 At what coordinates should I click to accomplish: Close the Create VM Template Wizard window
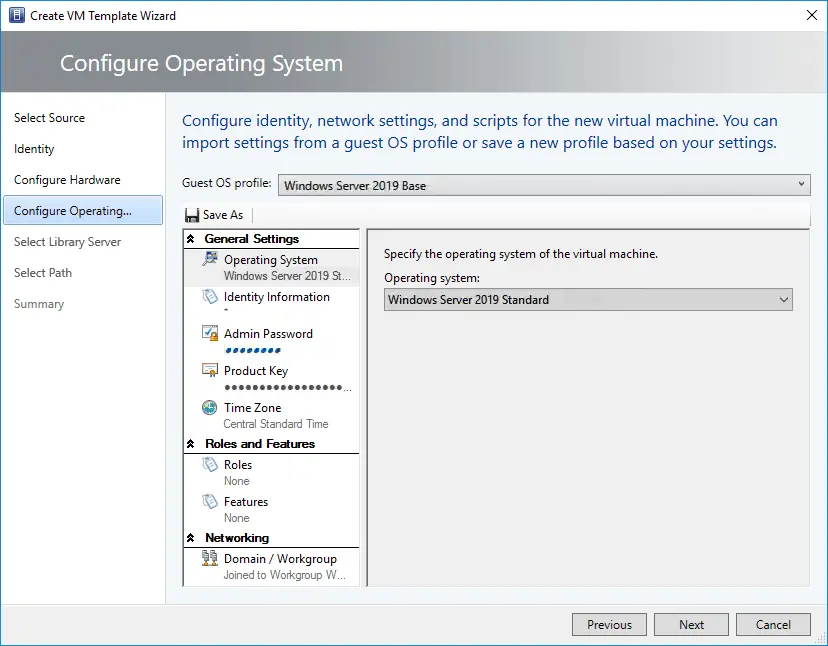click(812, 15)
